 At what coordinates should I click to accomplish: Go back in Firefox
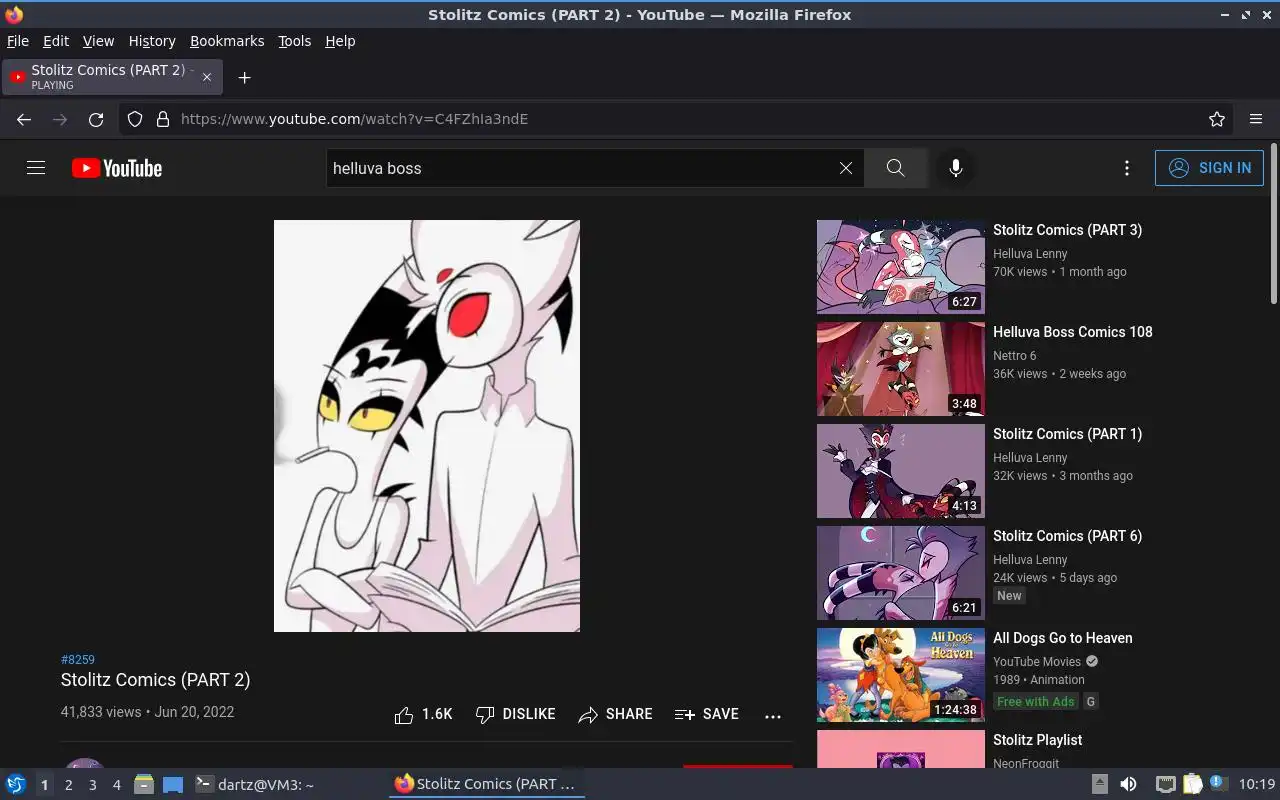click(24, 119)
